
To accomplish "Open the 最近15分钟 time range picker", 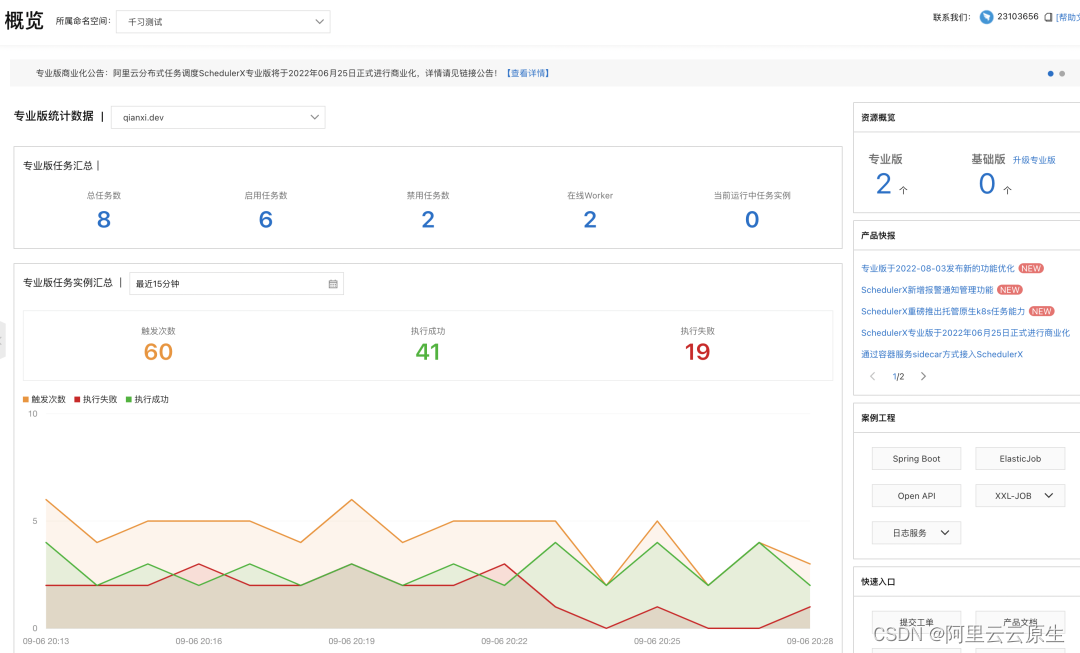I will 236,284.
